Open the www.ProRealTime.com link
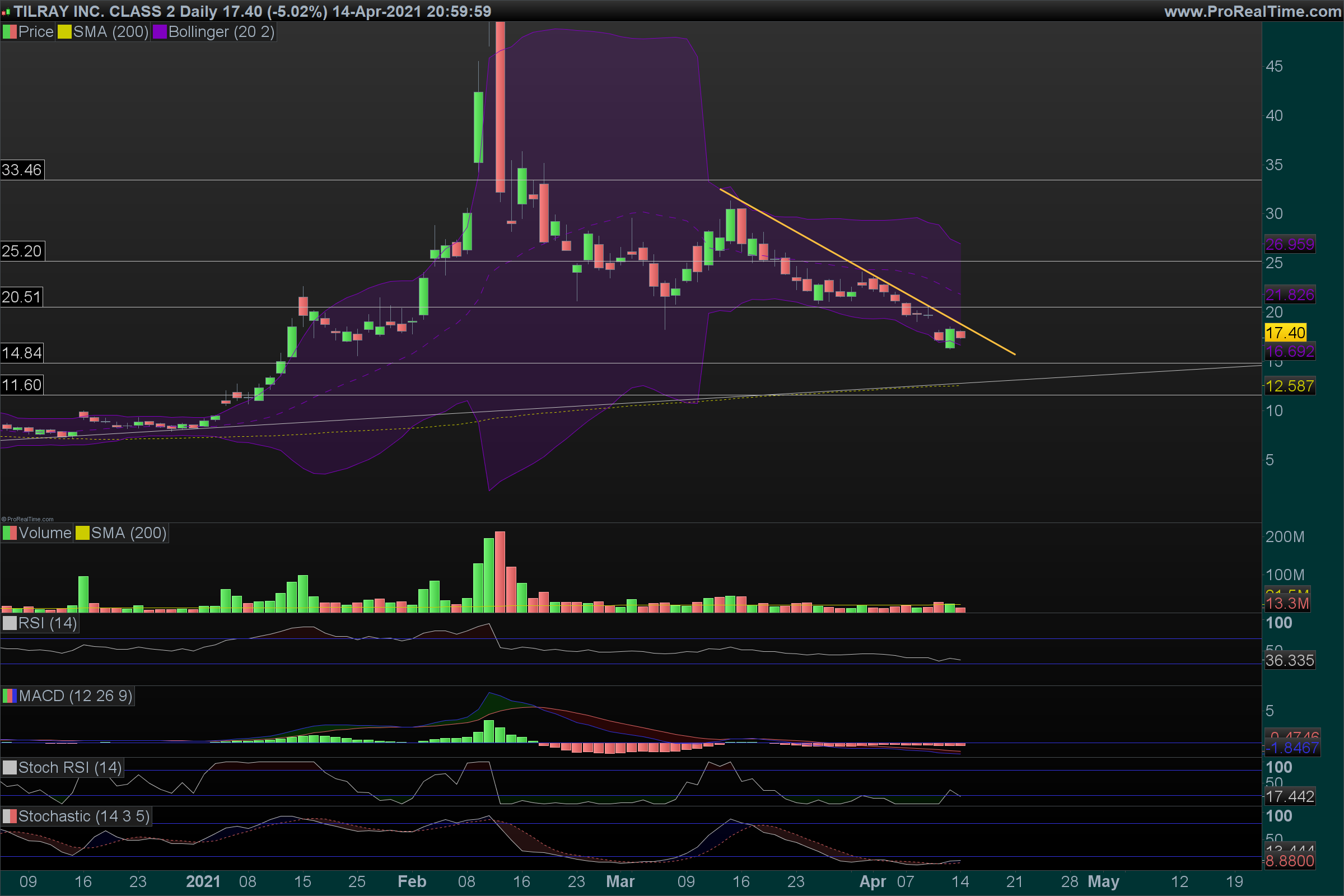 tap(1252, 11)
